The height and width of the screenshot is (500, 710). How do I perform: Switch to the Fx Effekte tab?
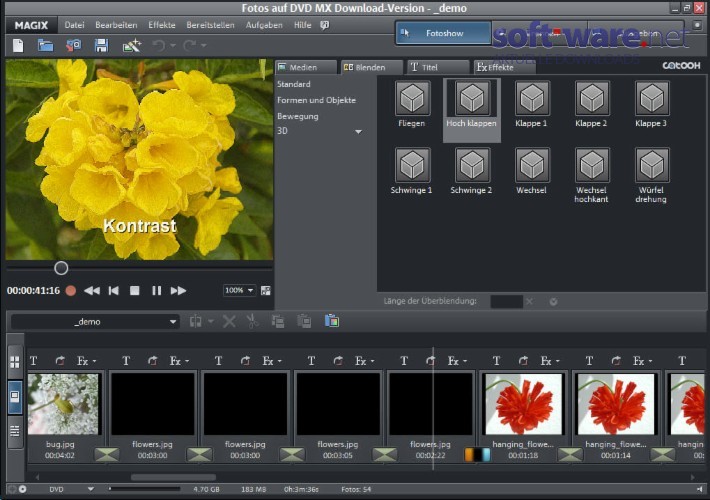[504, 67]
